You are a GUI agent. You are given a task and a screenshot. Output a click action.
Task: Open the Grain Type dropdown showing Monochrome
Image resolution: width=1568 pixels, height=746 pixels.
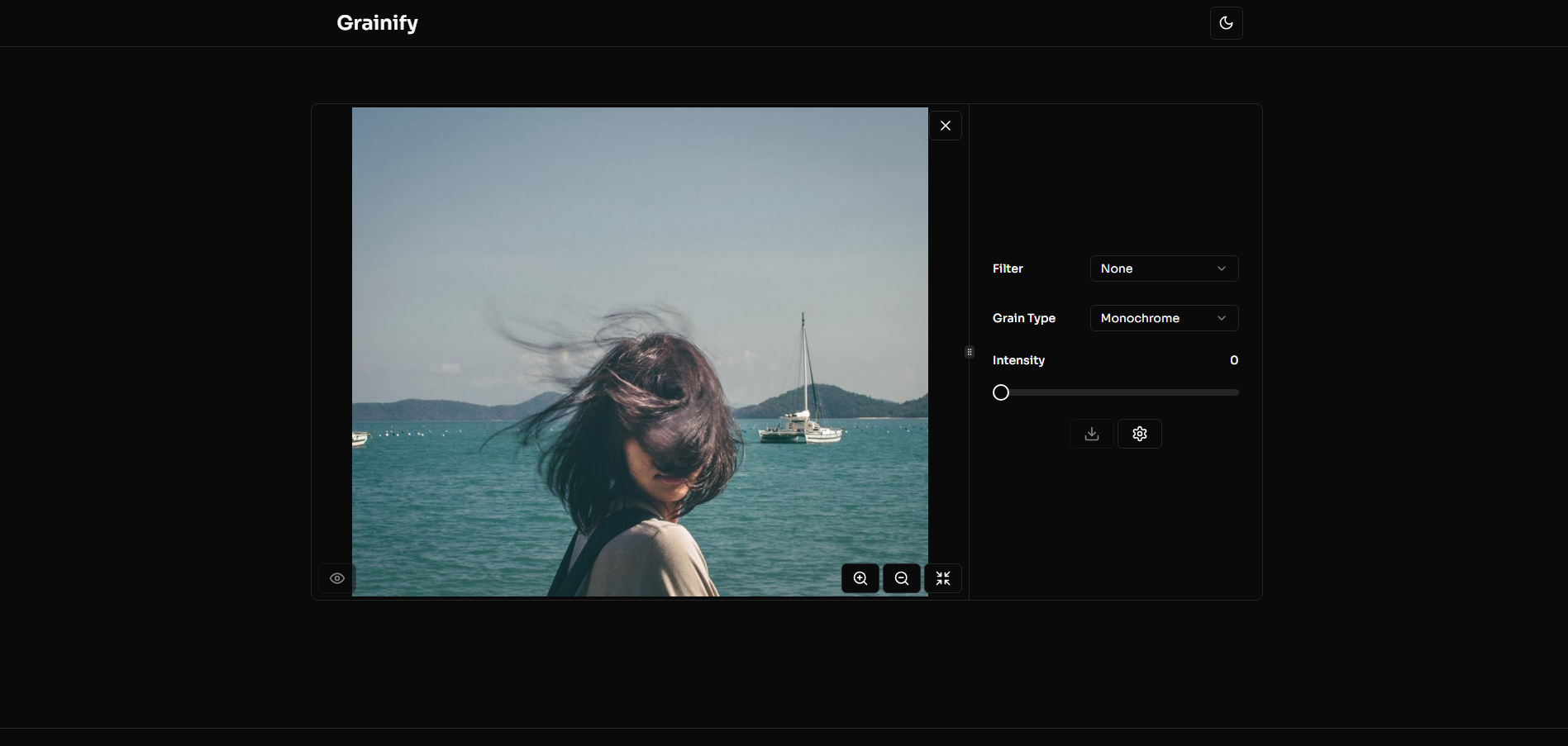pyautogui.click(x=1164, y=318)
